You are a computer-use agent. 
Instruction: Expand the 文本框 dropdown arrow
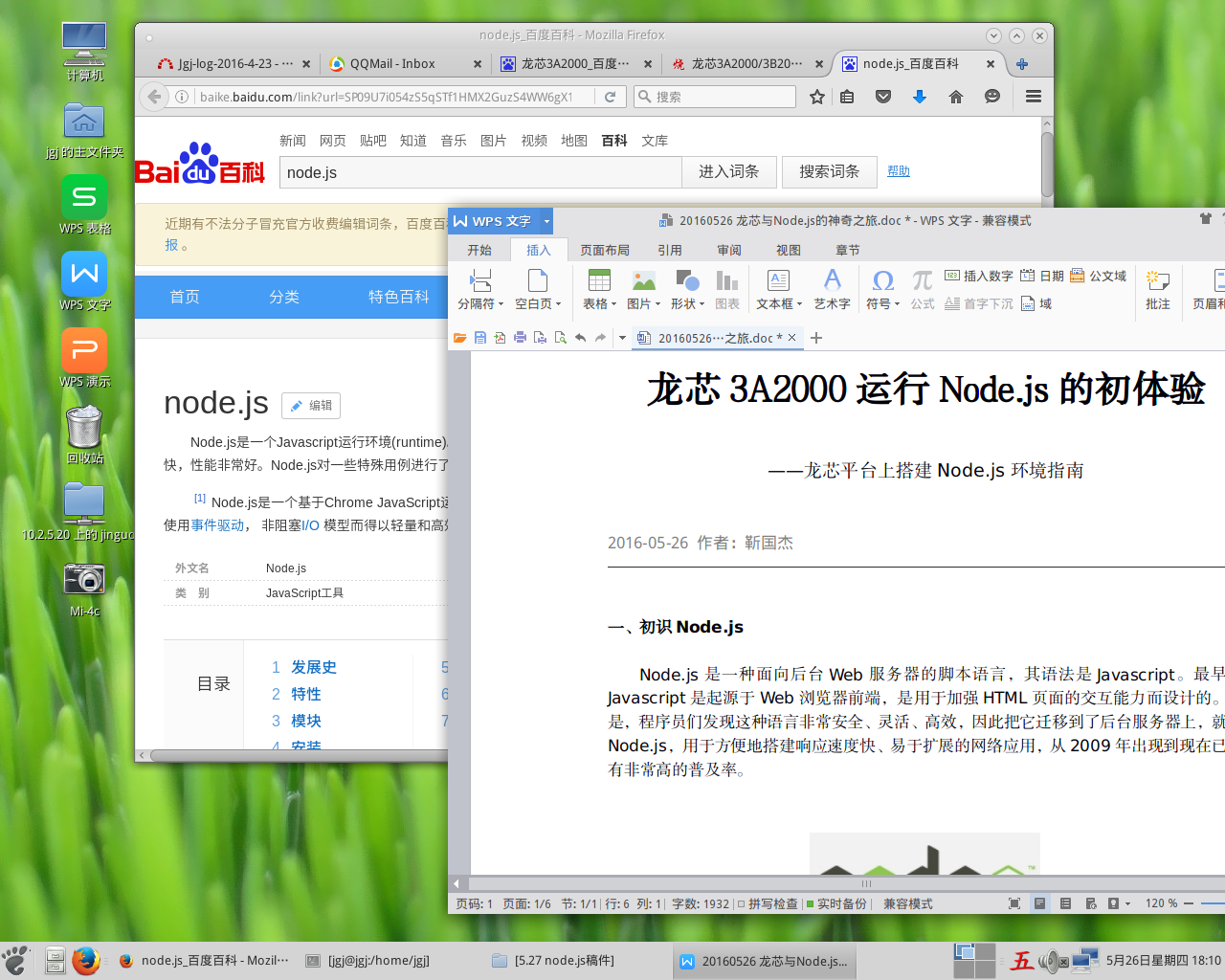(x=799, y=304)
